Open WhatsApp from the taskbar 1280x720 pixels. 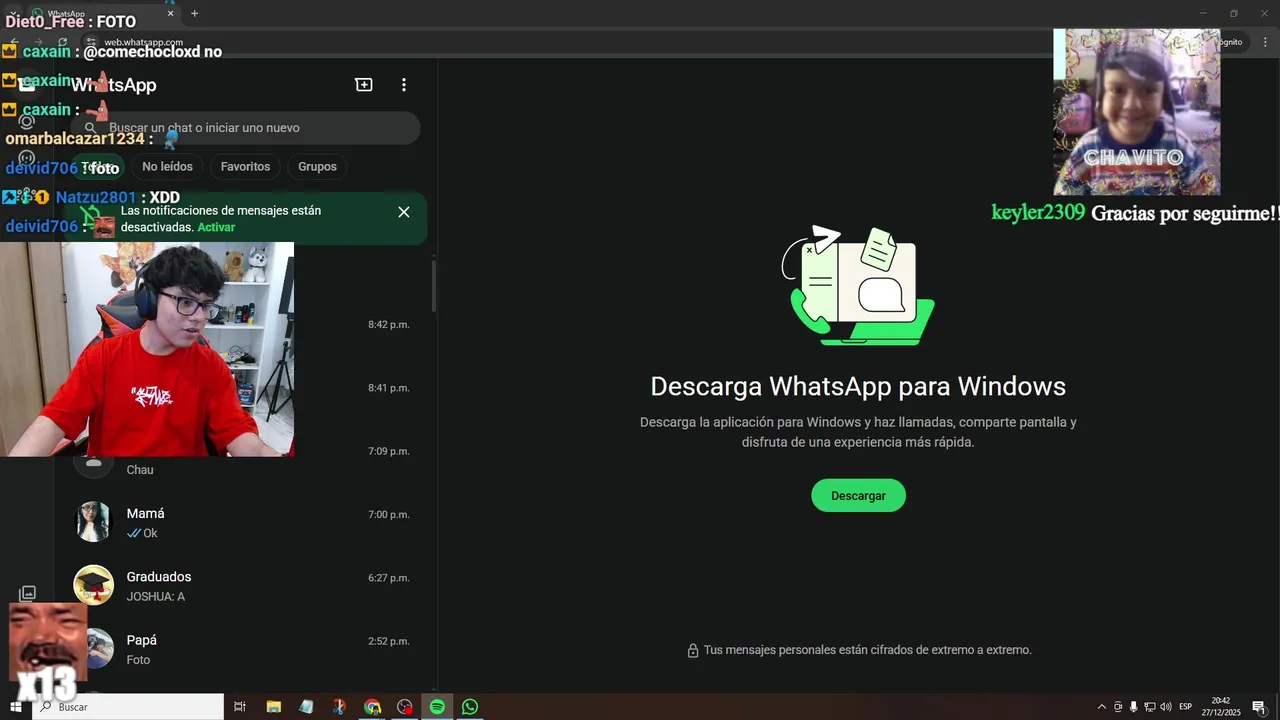(x=470, y=707)
